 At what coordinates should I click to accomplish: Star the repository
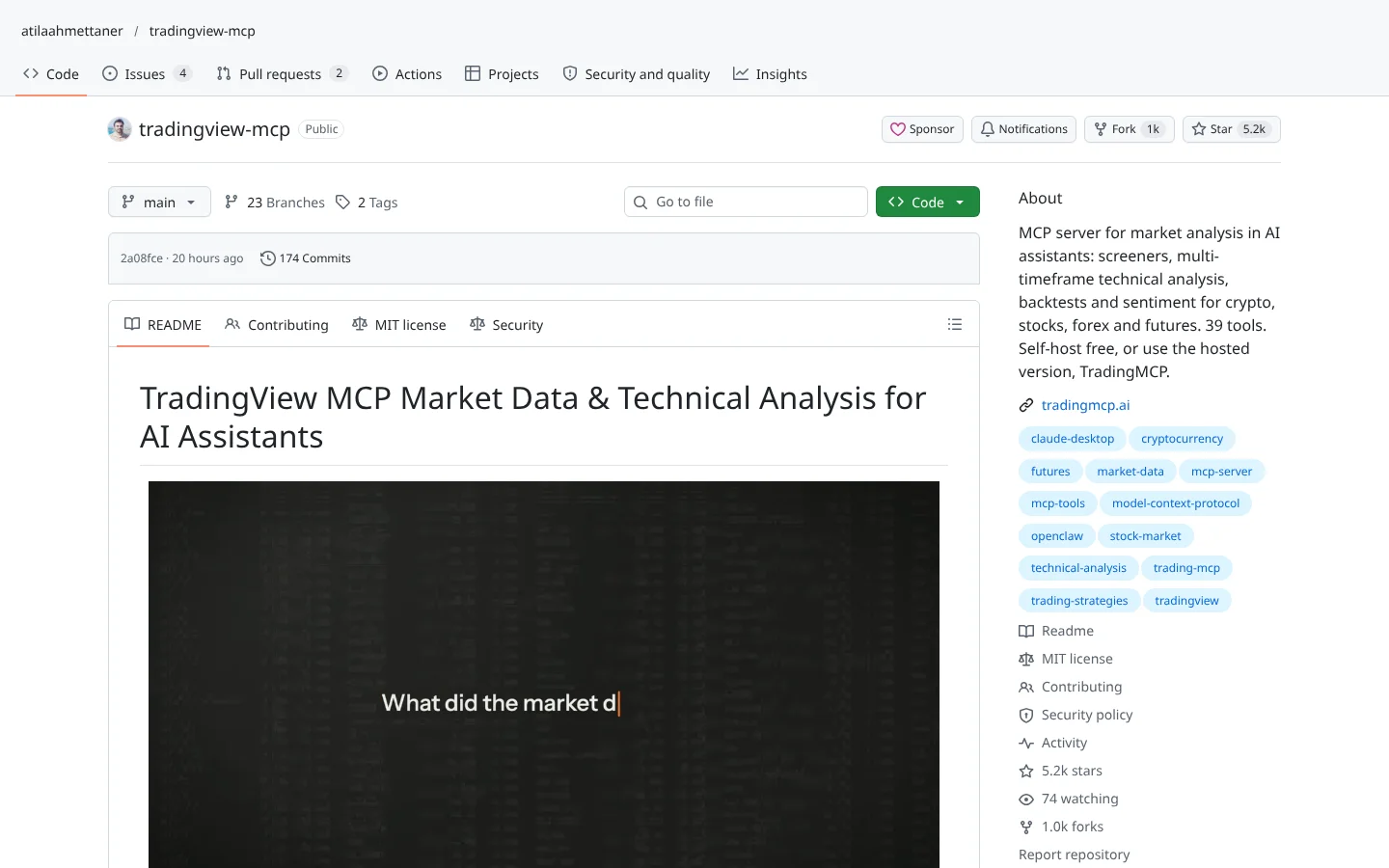tap(1232, 129)
